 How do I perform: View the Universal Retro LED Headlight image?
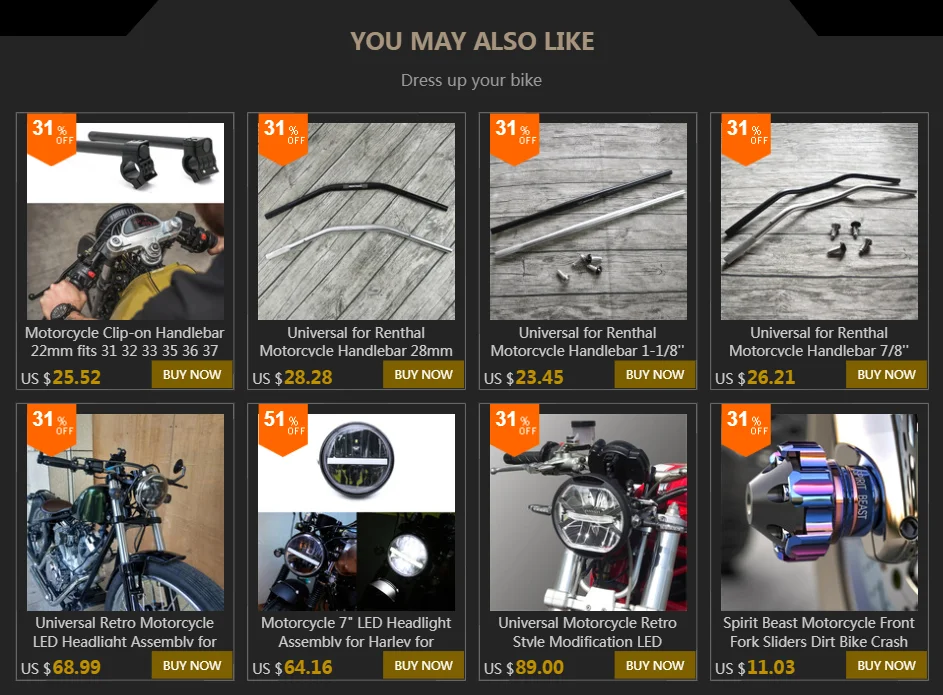point(125,512)
